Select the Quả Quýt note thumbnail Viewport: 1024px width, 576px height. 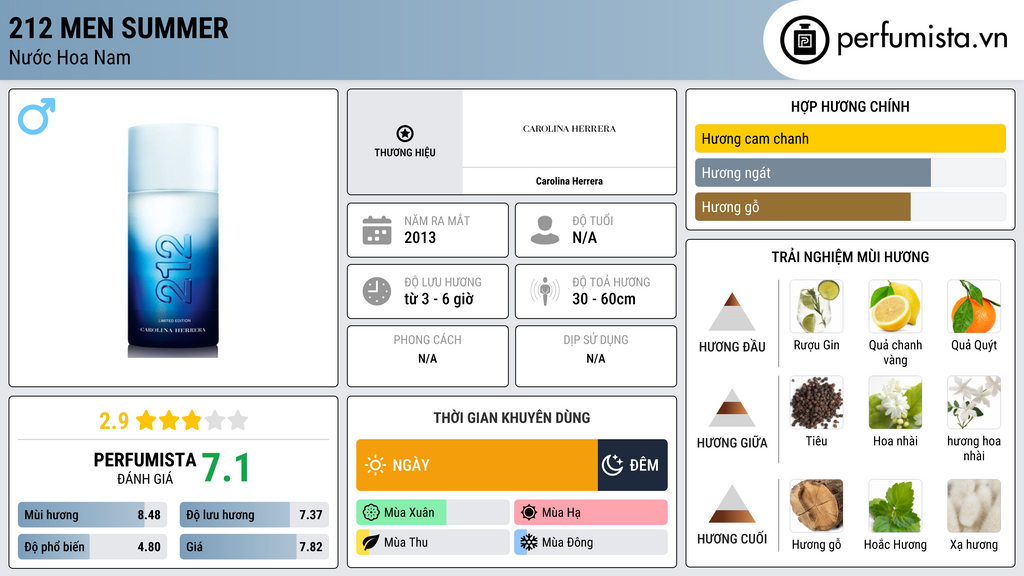coord(973,307)
